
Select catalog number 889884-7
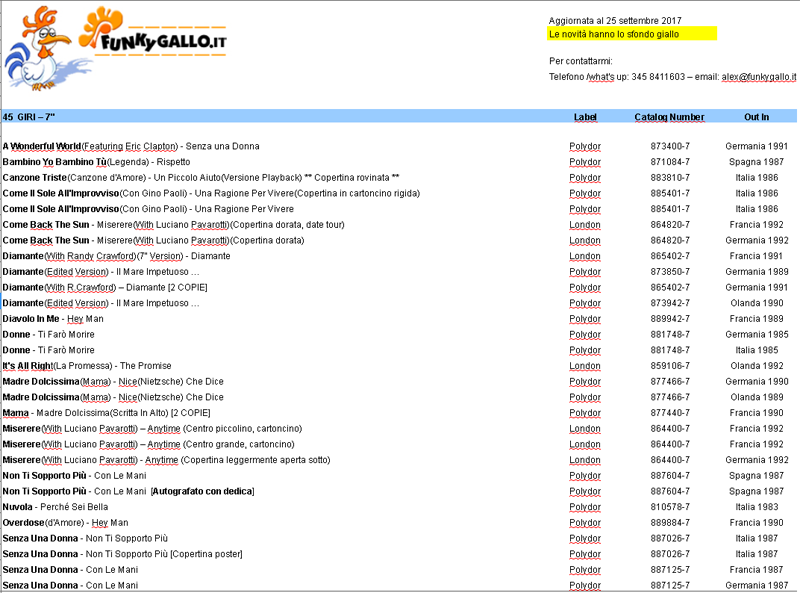[670, 523]
